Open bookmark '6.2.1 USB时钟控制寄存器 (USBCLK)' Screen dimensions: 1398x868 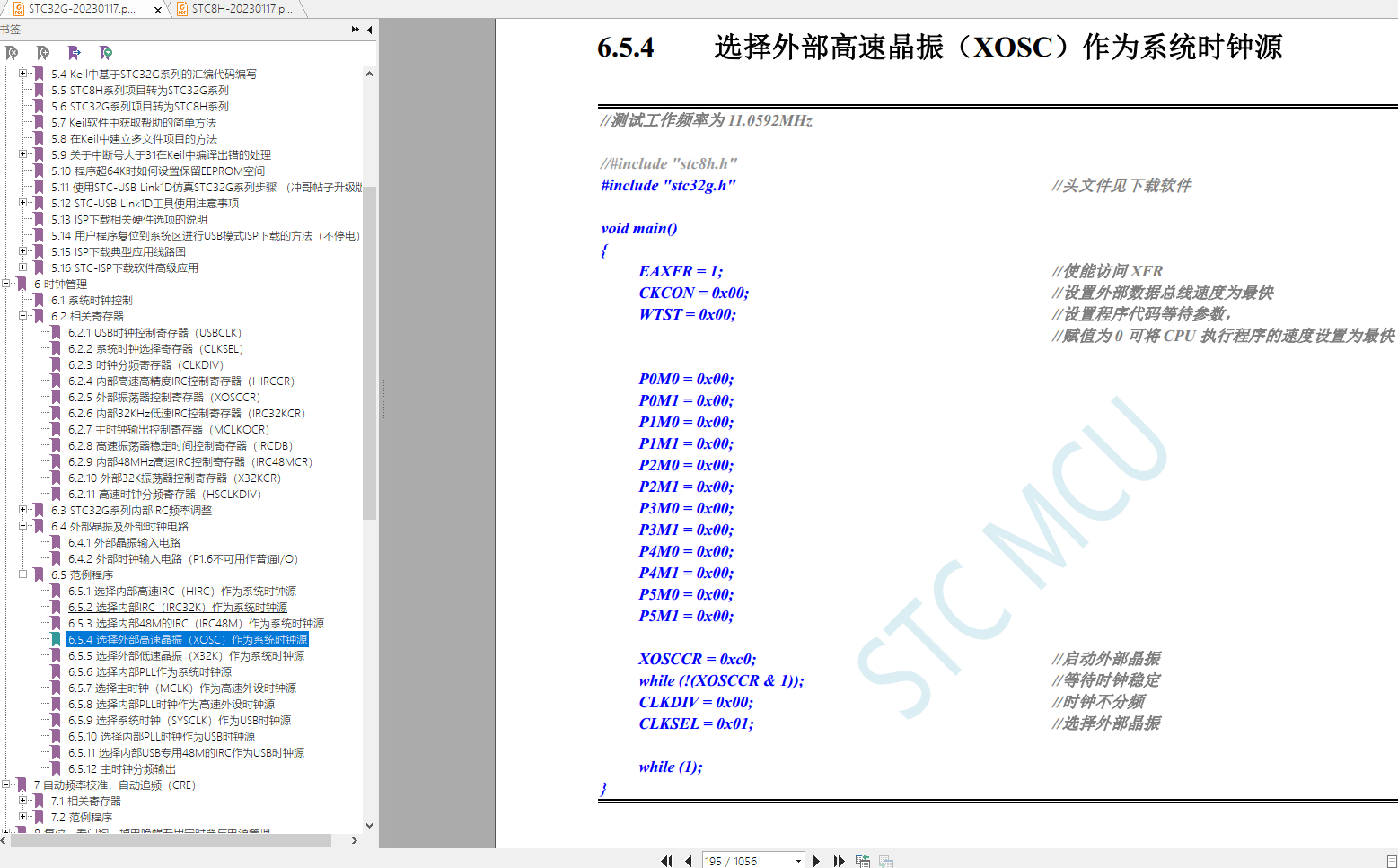(154, 333)
